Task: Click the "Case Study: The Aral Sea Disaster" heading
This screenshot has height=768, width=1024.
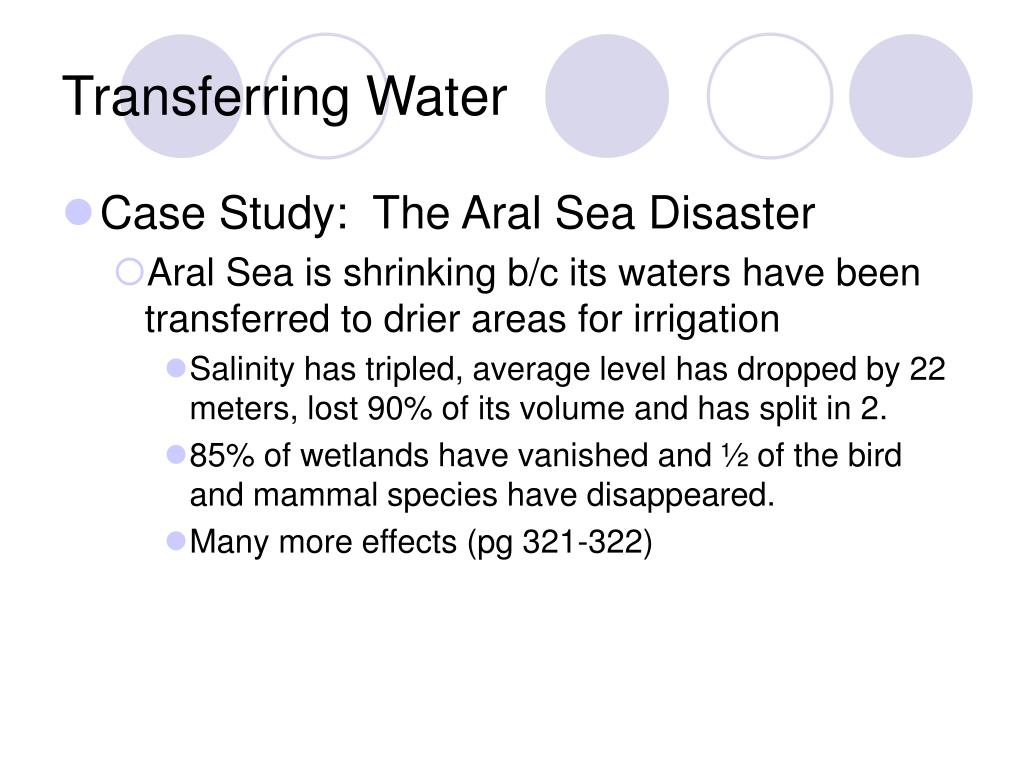Action: click(x=457, y=213)
